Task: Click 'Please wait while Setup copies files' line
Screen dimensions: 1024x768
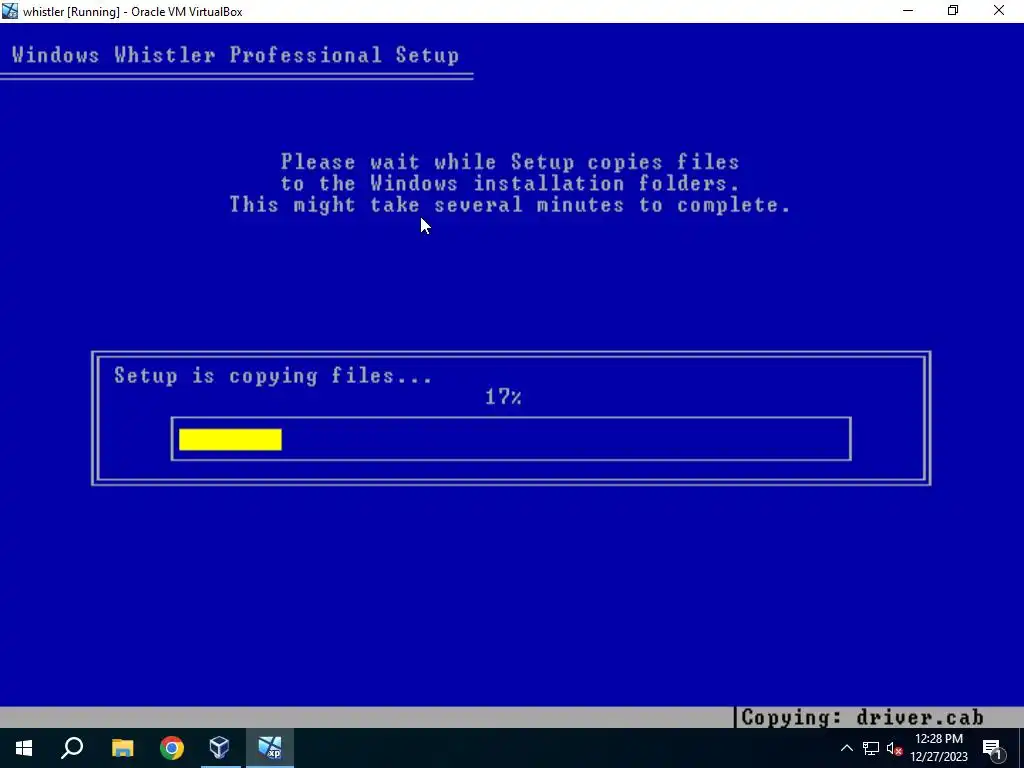Action: click(510, 162)
